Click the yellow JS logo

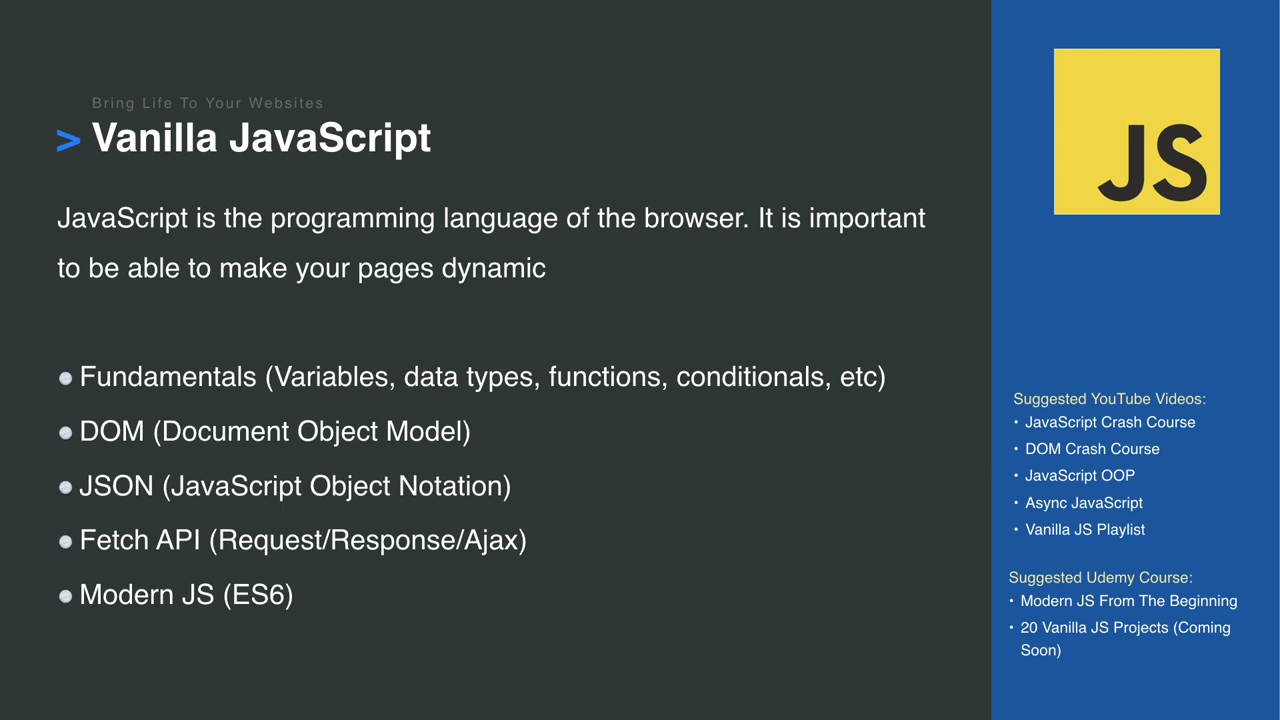point(1136,131)
